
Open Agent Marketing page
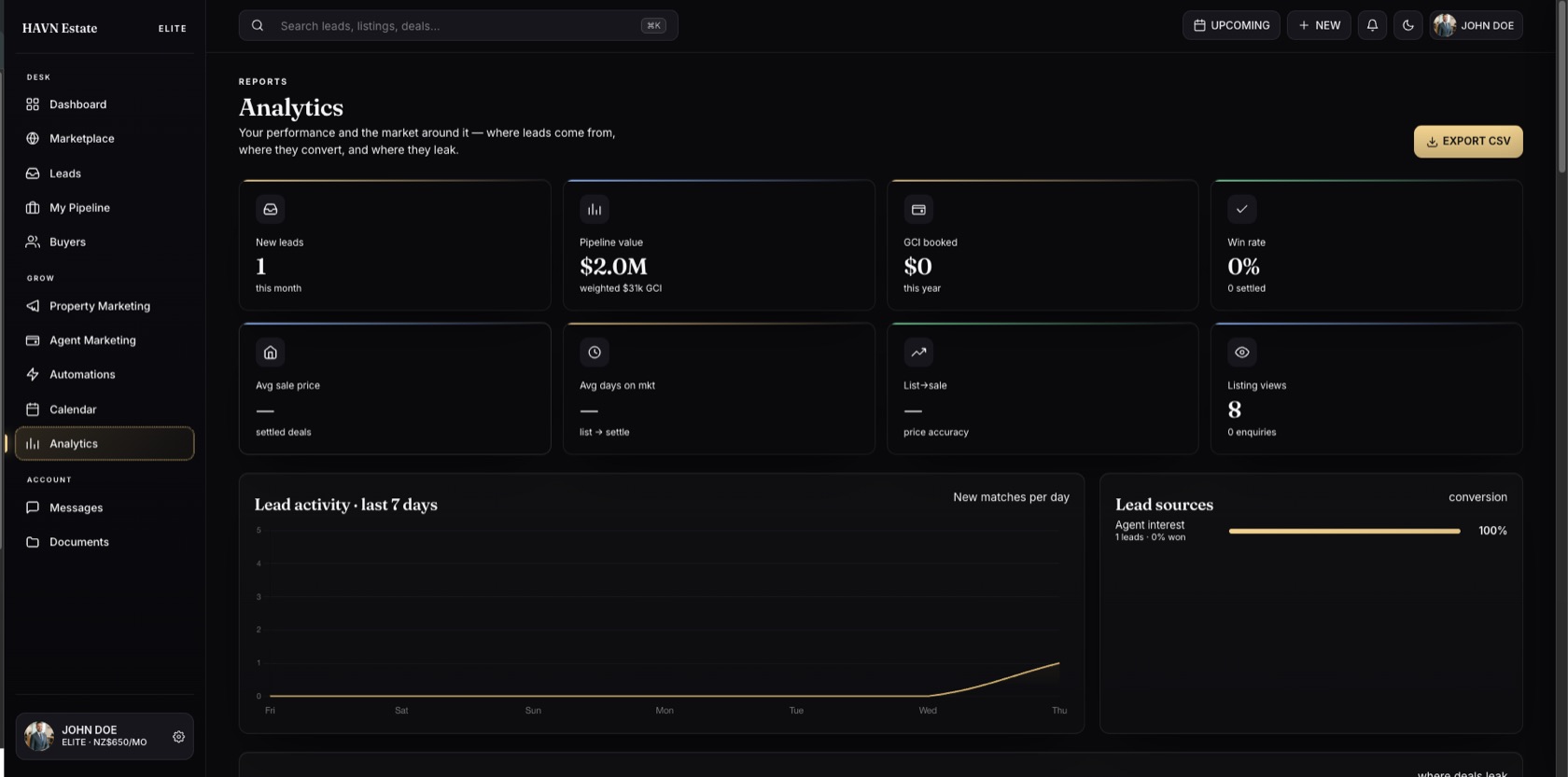coord(105,340)
